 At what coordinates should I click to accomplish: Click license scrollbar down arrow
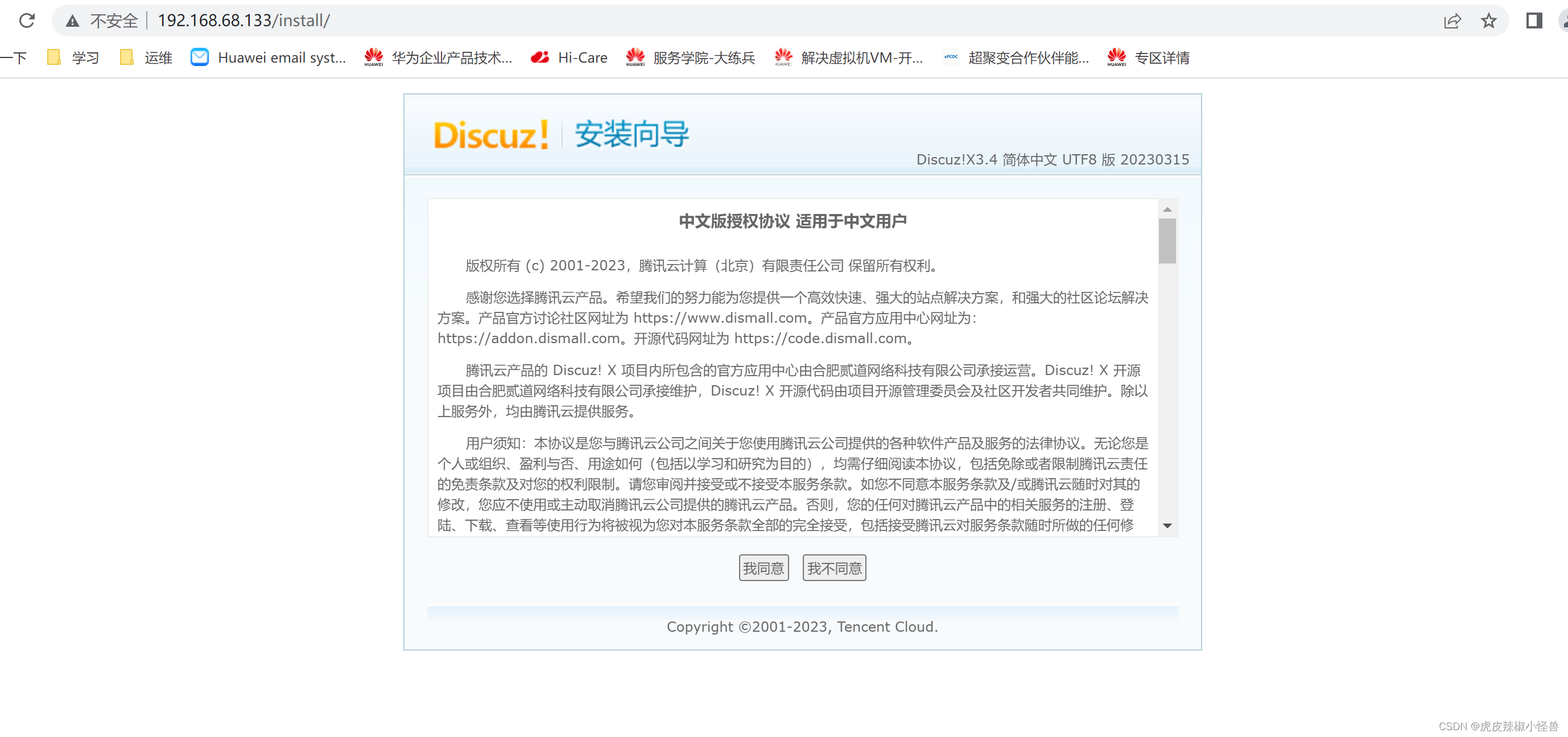(x=1167, y=526)
